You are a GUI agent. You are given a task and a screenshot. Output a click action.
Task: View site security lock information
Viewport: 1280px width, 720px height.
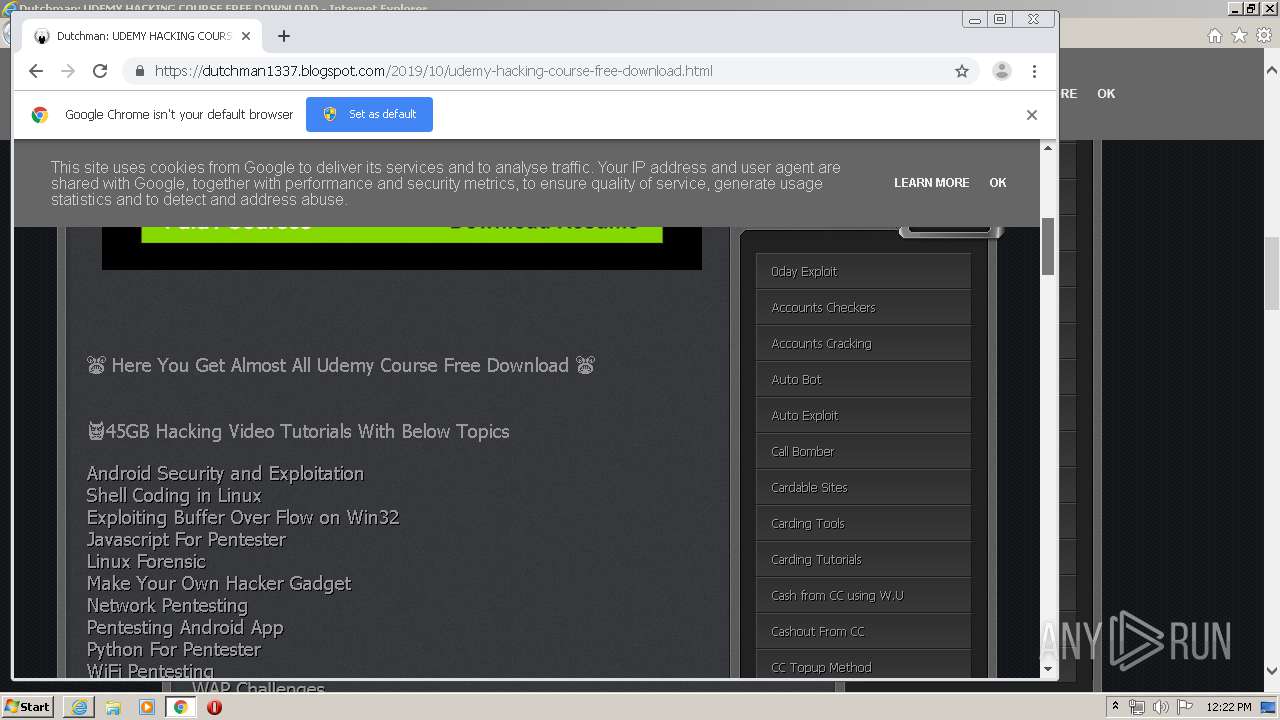click(139, 71)
